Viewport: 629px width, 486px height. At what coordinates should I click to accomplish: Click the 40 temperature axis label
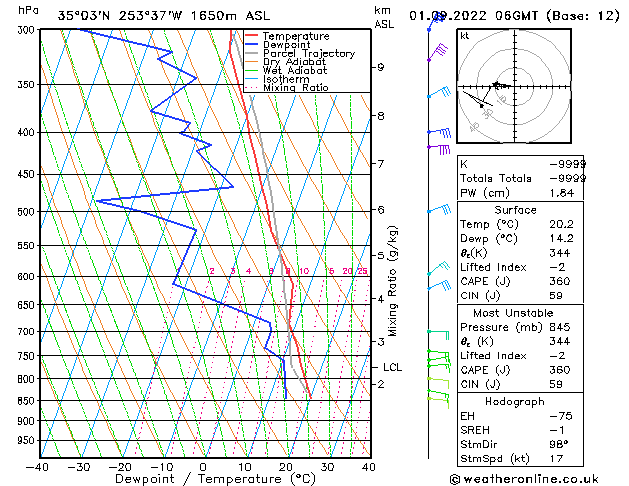pyautogui.click(x=368, y=467)
